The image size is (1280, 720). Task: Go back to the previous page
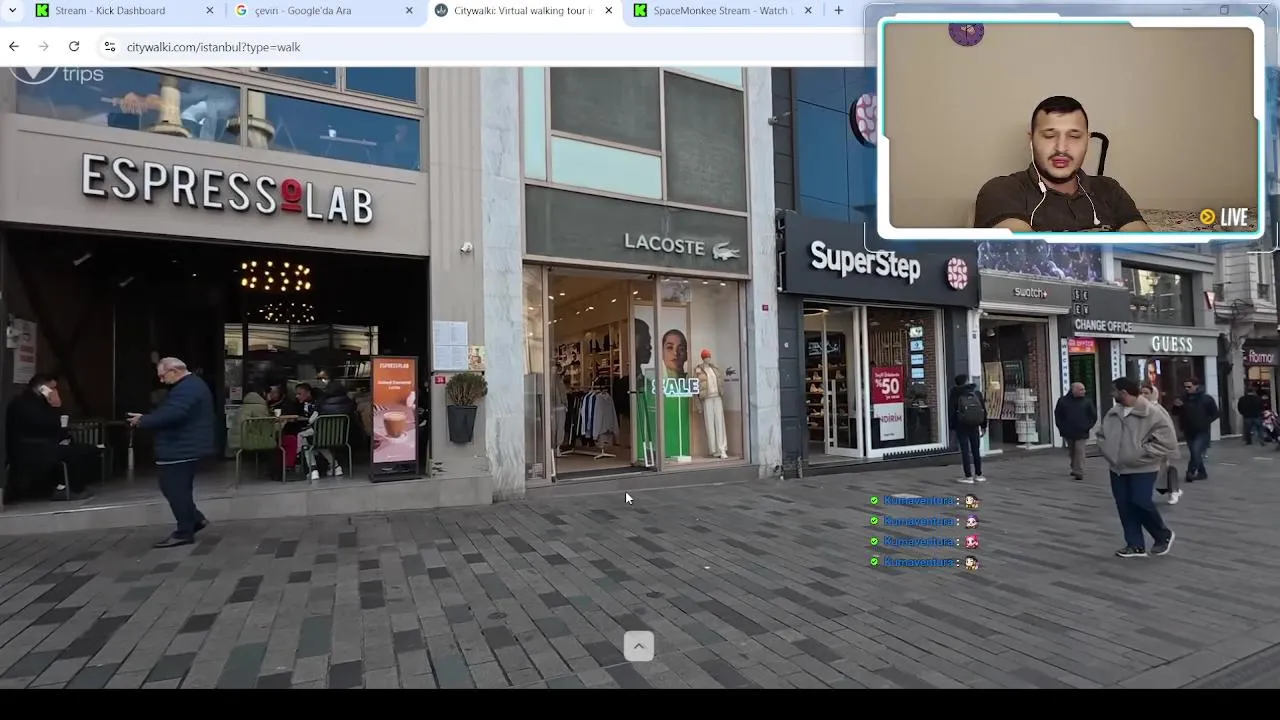coord(13,46)
